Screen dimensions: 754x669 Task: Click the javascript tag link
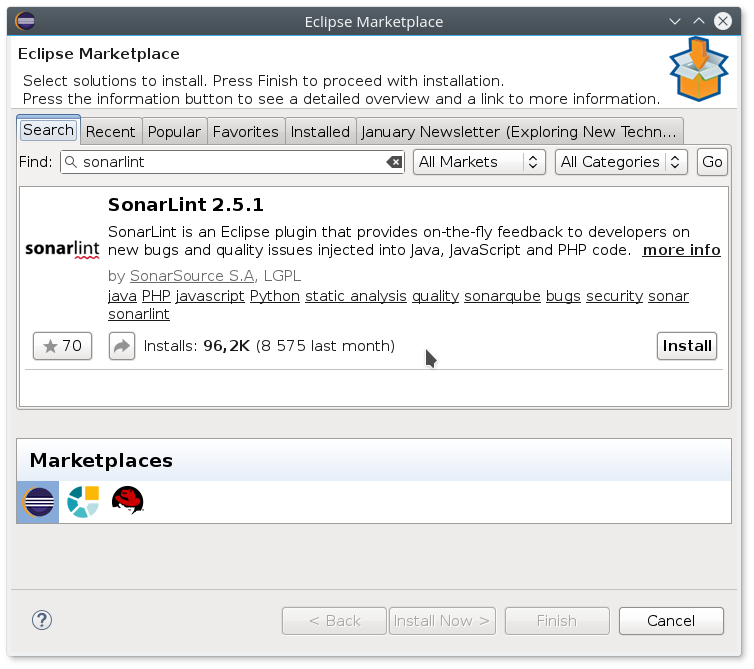pos(210,296)
